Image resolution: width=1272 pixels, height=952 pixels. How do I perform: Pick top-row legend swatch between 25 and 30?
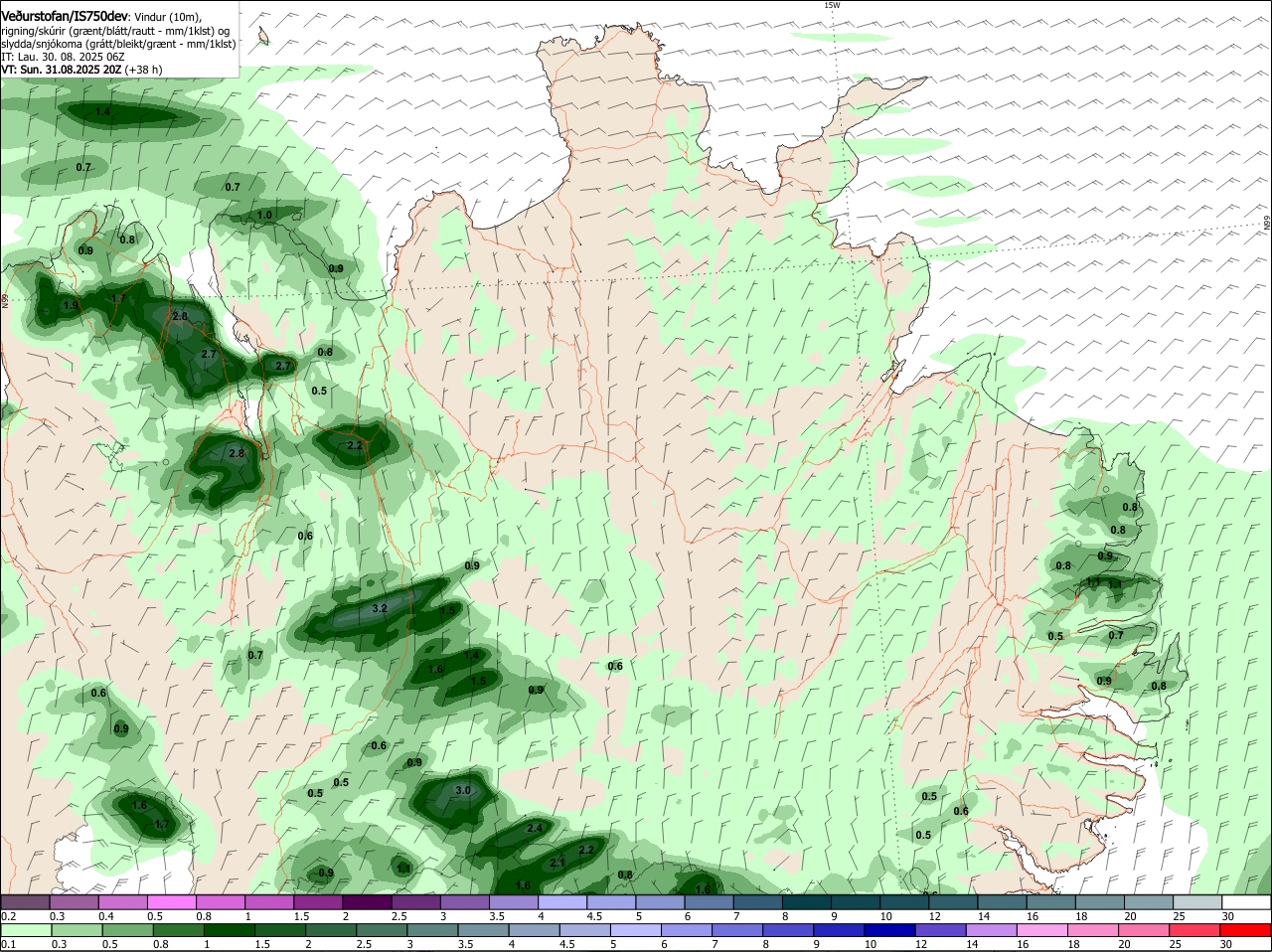pos(1196,902)
